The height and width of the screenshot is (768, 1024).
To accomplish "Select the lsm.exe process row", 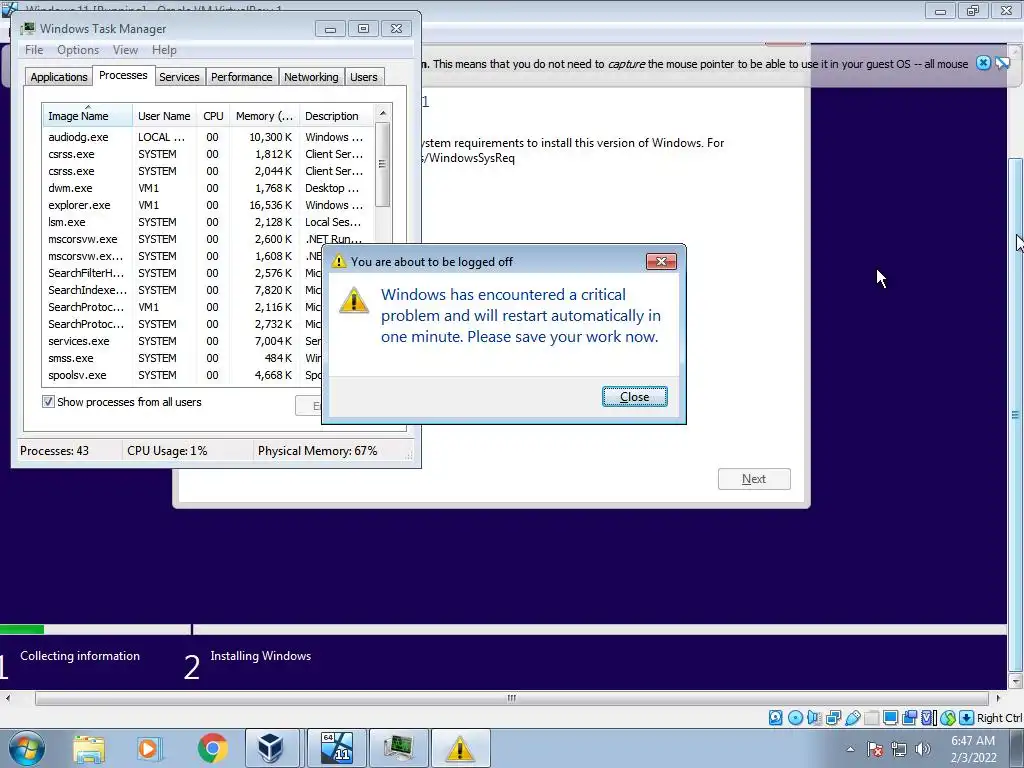I will click(208, 222).
